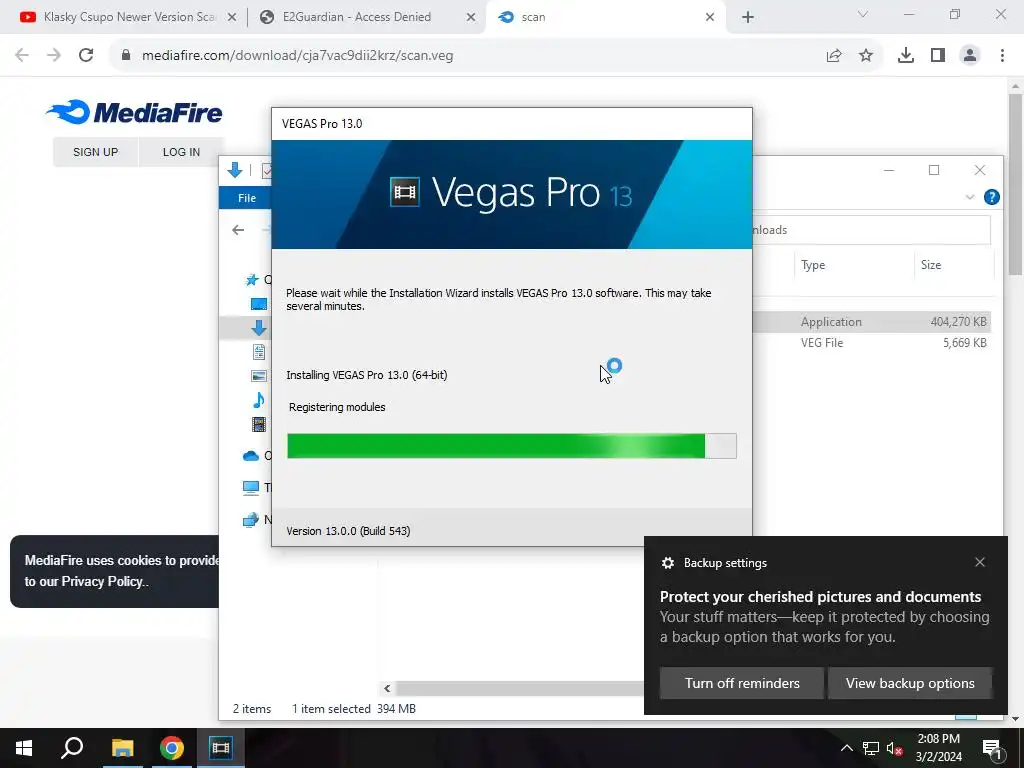Viewport: 1024px width, 768px height.
Task: Click the clock 2:08 PM
Action: [x=938, y=739]
